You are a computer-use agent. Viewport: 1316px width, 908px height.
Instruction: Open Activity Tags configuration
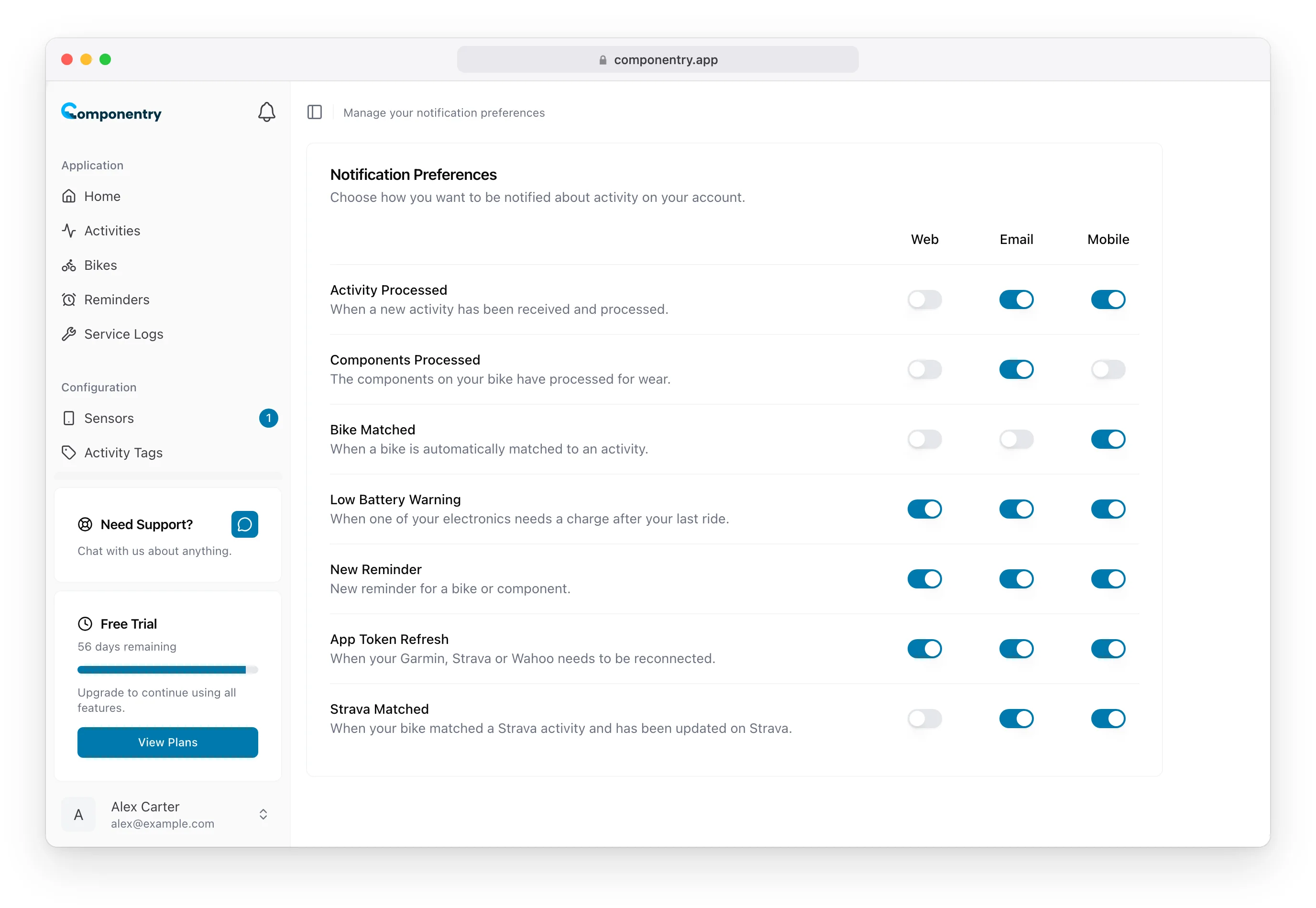point(168,453)
